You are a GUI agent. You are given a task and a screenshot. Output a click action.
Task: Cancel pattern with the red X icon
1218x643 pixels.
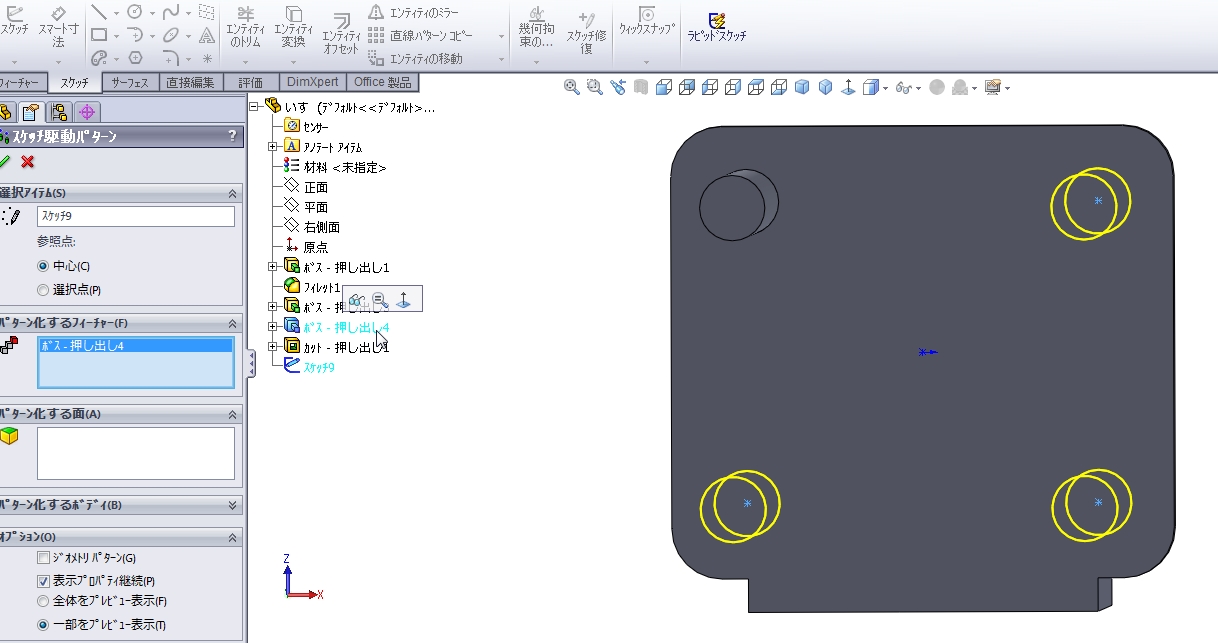coord(28,162)
